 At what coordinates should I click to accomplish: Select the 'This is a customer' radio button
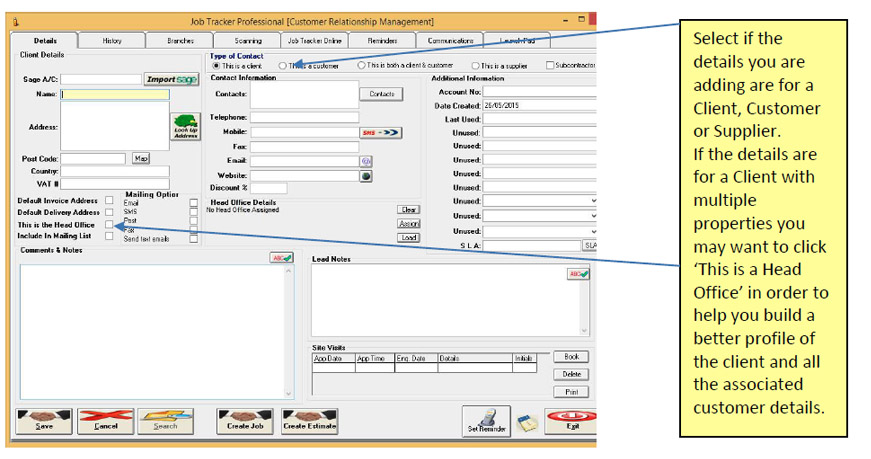click(x=283, y=66)
